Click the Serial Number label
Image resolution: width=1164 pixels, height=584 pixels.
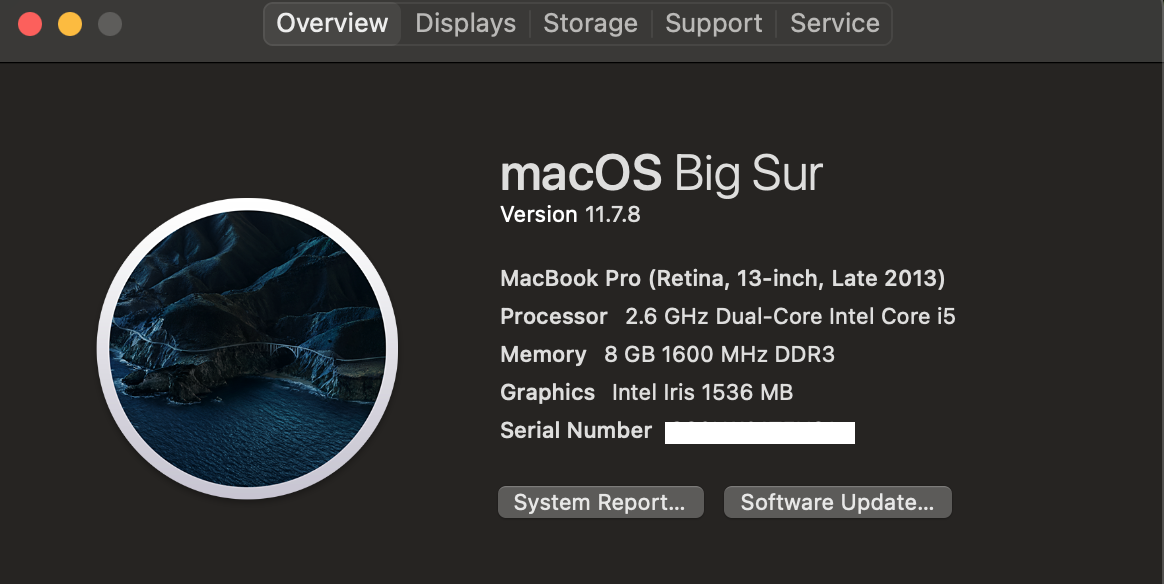click(x=575, y=431)
